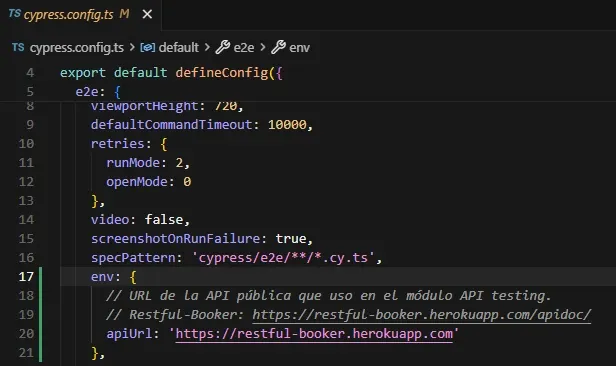Click line number 17 in gutter

(x=26, y=276)
